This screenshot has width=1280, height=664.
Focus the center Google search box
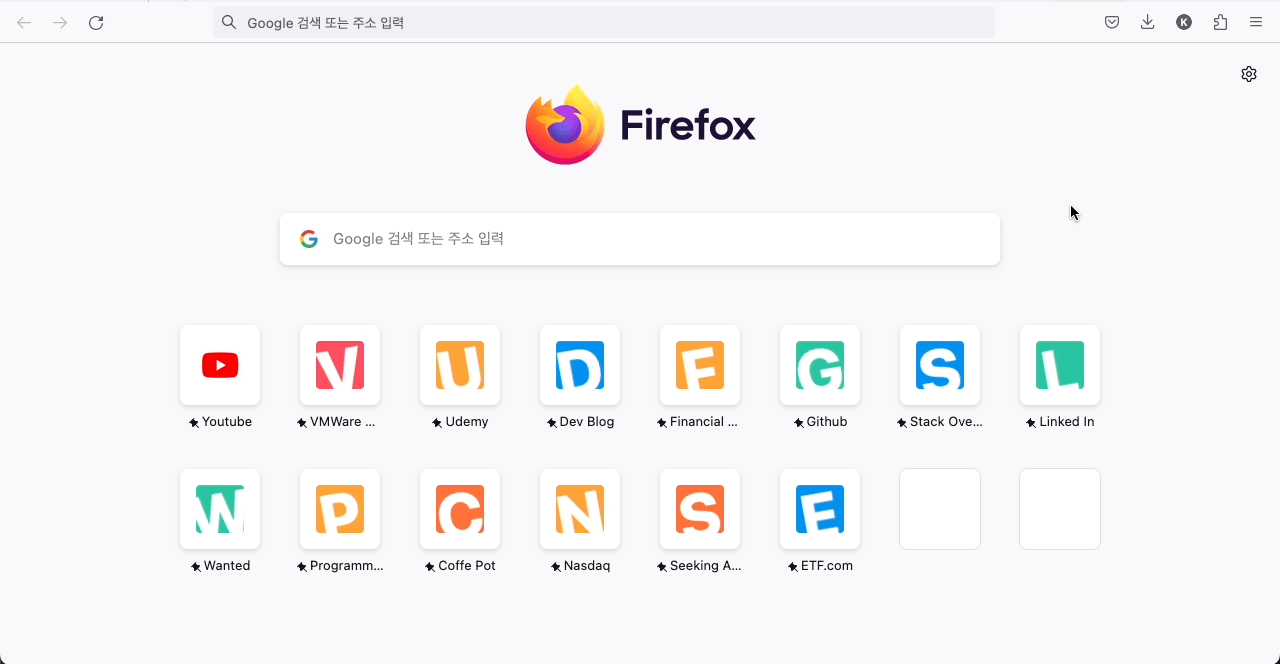click(x=640, y=239)
